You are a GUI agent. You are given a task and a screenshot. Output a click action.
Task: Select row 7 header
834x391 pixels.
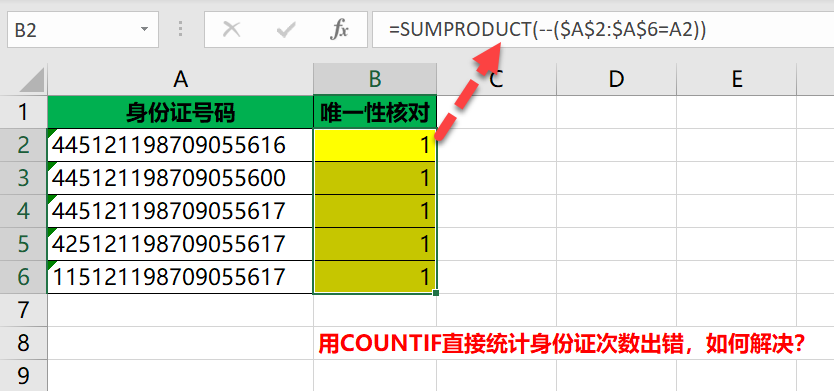23,310
